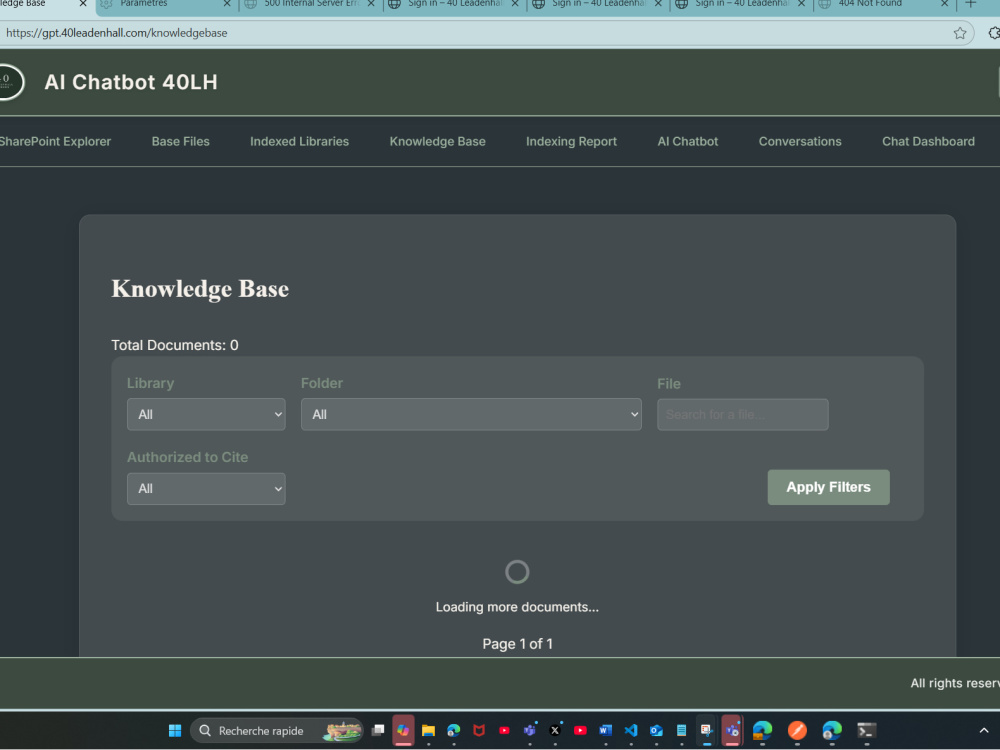Go to SharePoint Explorer in navigation
Screen dimensions: 1000x750
[x=55, y=142]
